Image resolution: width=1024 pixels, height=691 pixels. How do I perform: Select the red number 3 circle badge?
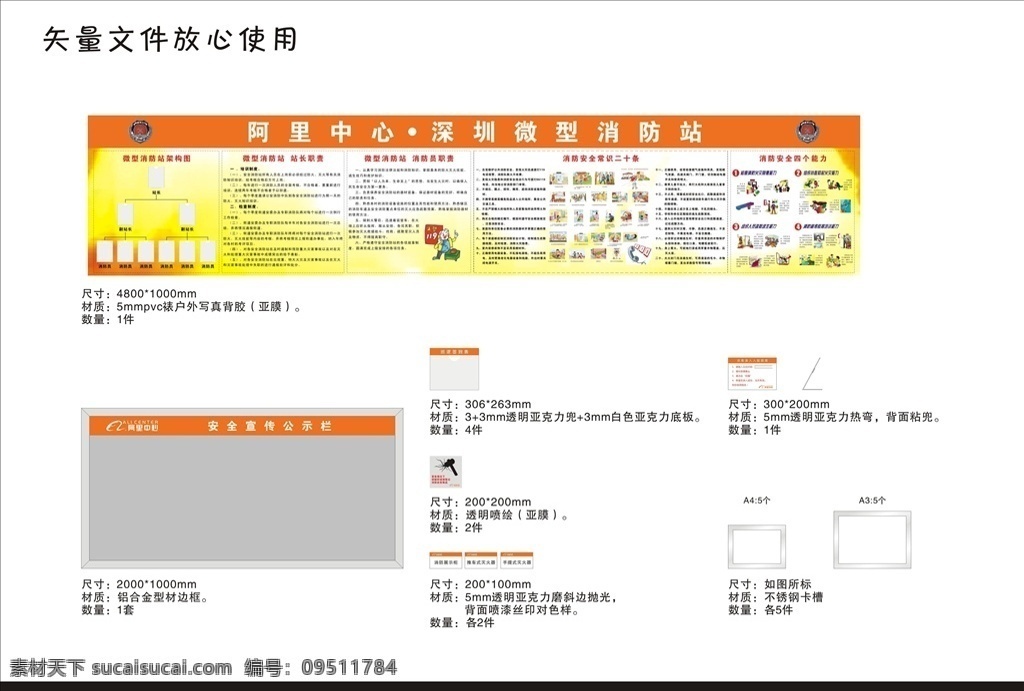(x=735, y=227)
